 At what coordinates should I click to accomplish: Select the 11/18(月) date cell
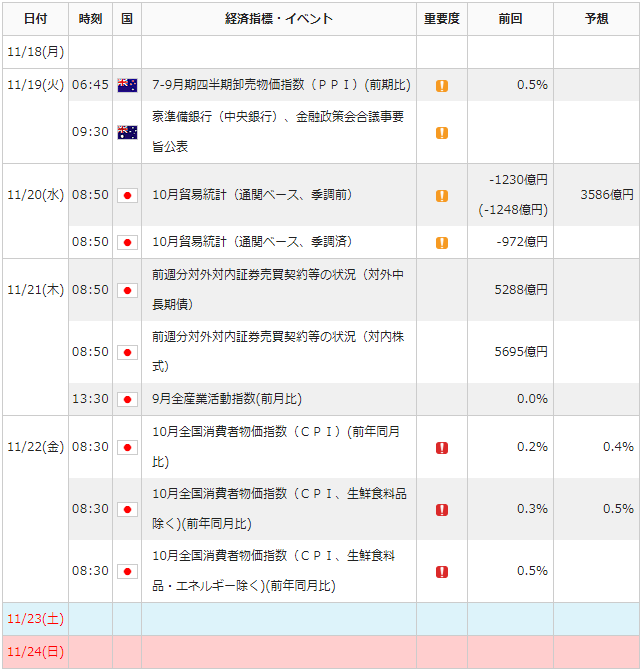pos(36,52)
